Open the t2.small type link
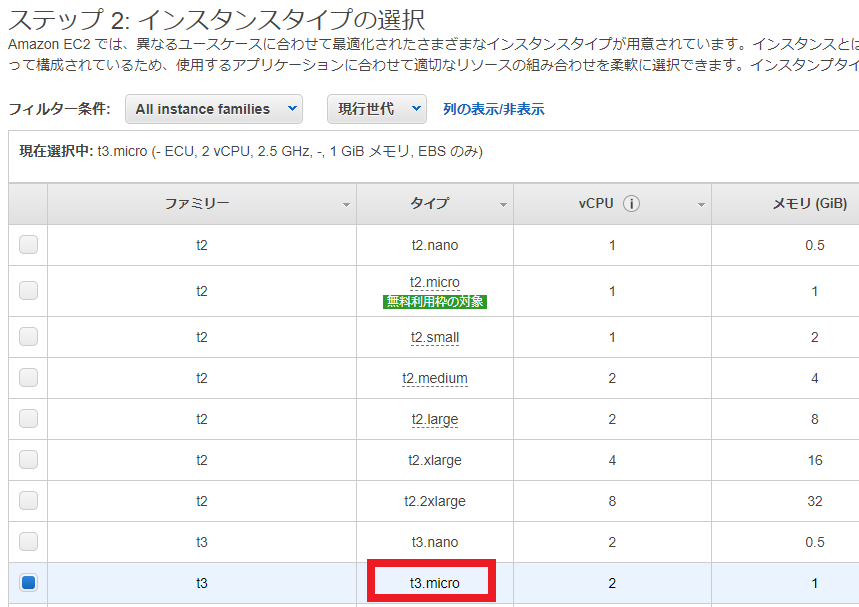 [x=435, y=337]
